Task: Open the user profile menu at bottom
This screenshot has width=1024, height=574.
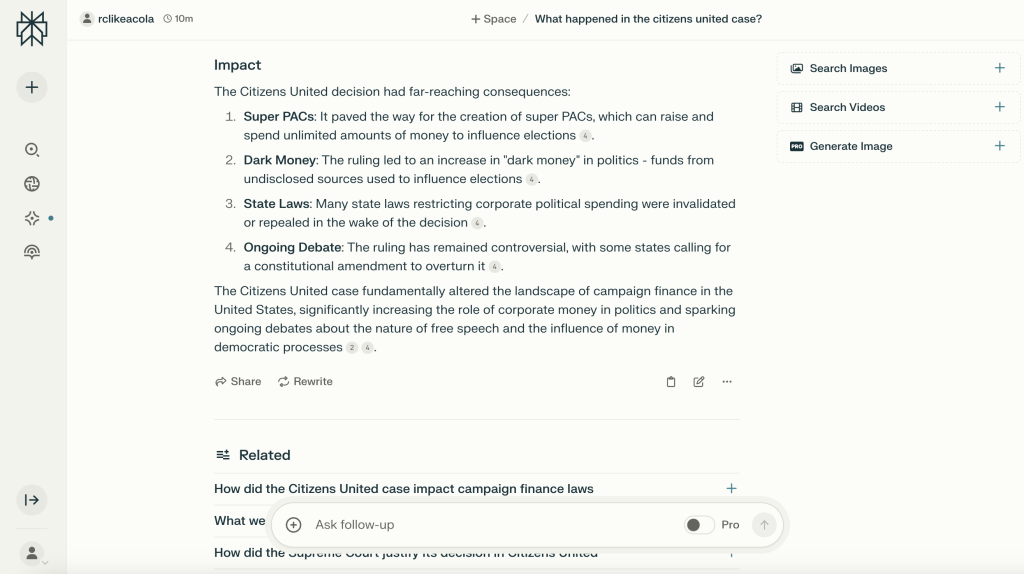Action: pyautogui.click(x=33, y=552)
